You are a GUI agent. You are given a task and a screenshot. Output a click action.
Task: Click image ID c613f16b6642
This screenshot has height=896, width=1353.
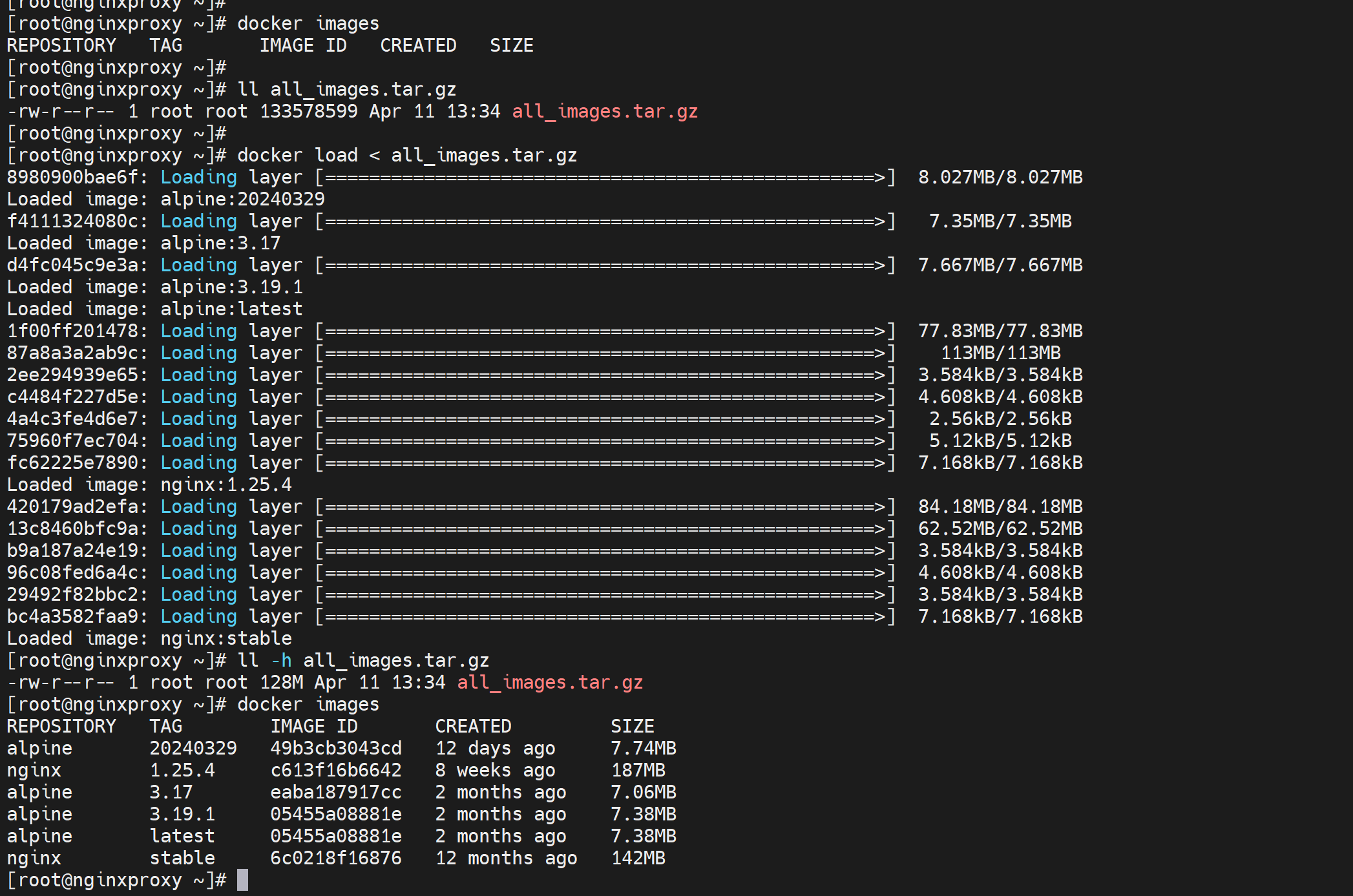[336, 770]
